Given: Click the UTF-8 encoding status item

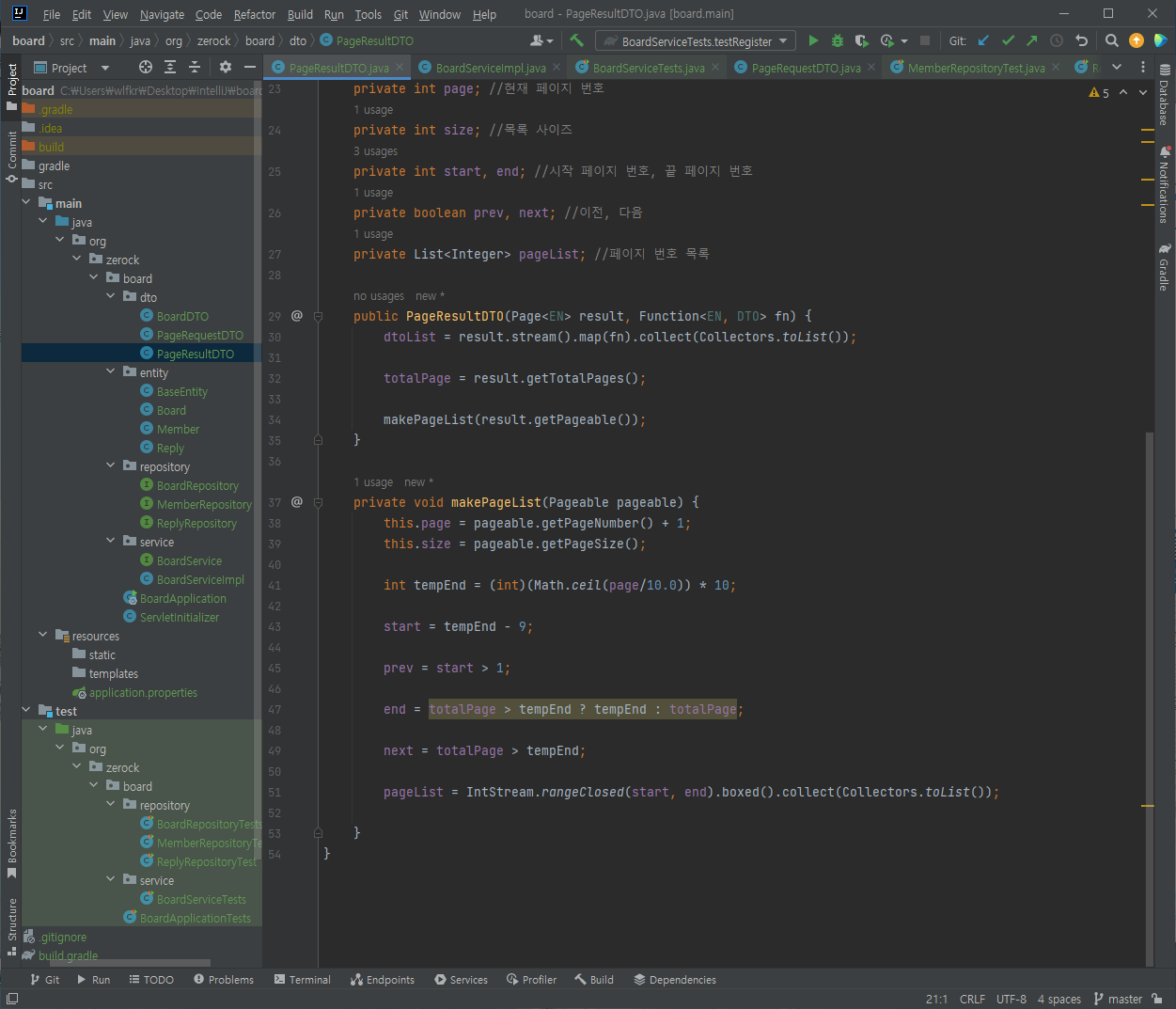Looking at the screenshot, I should [1011, 999].
